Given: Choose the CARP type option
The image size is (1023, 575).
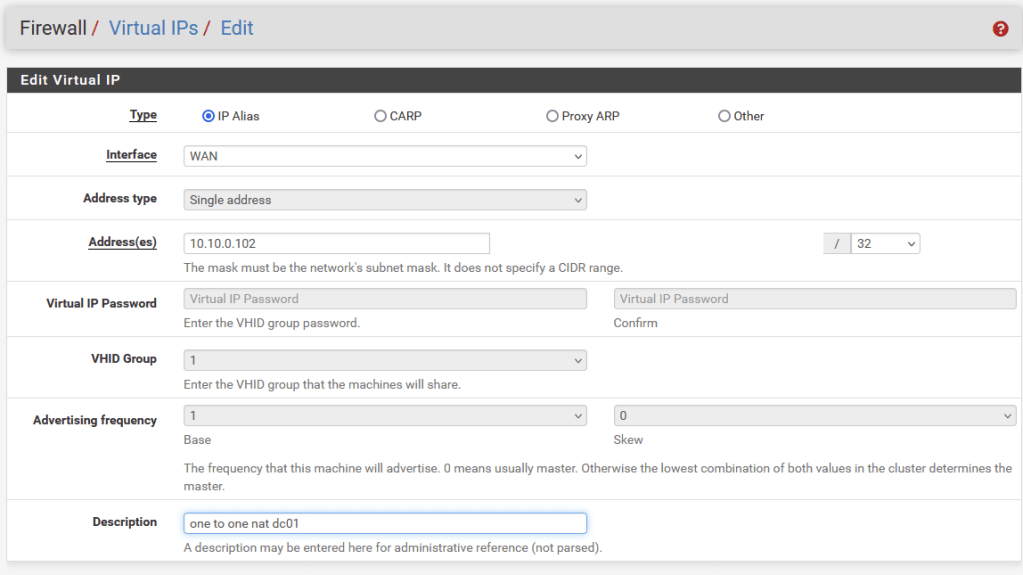Looking at the screenshot, I should click(x=380, y=116).
